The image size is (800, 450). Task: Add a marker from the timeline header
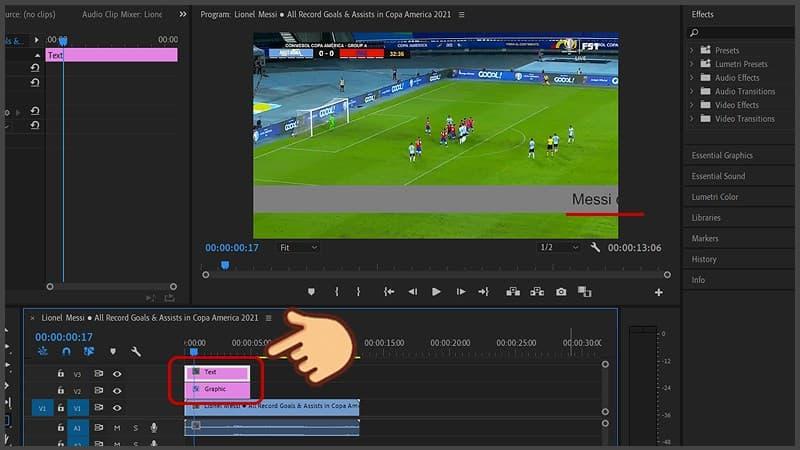coord(113,352)
